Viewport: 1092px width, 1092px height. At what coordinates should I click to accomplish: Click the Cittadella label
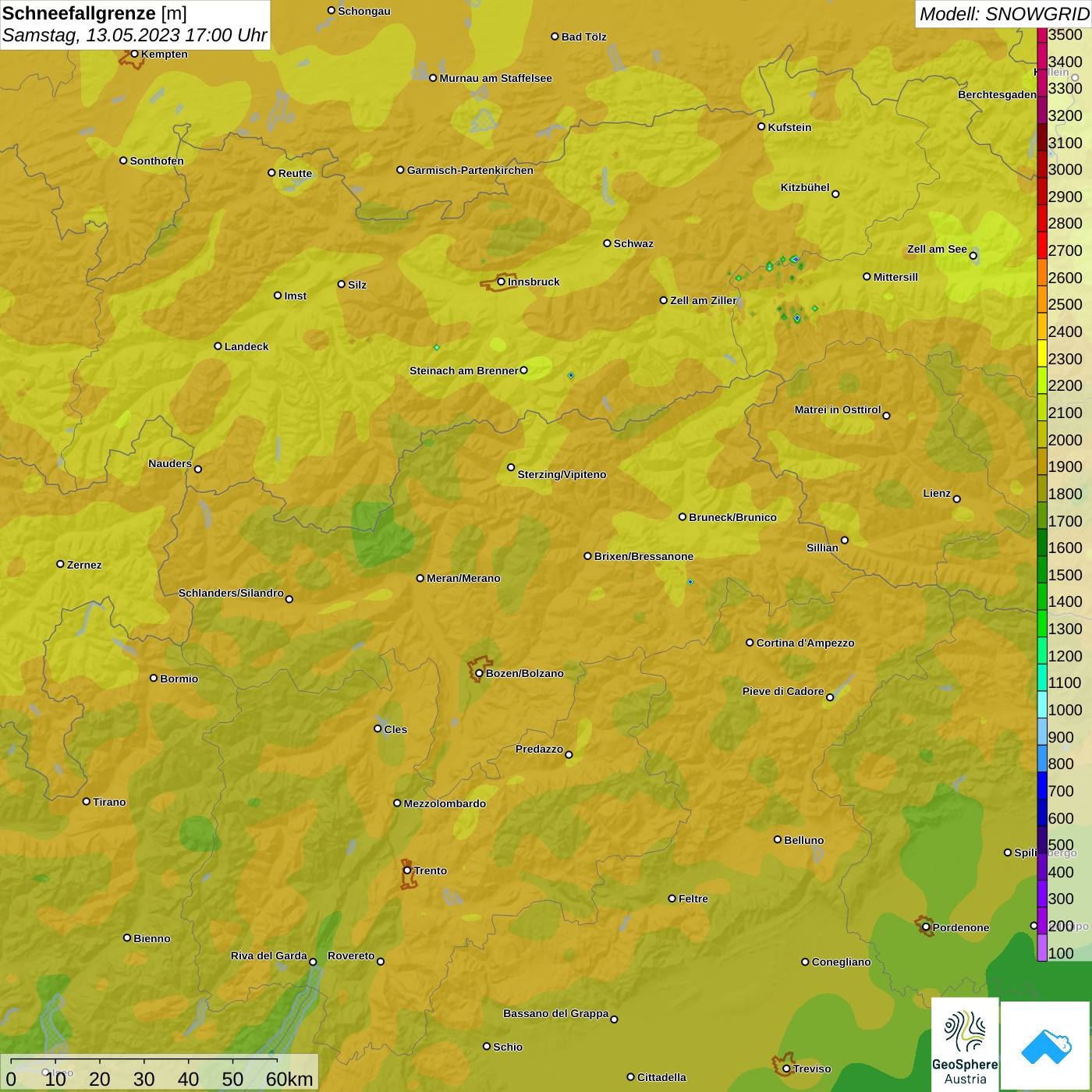(661, 1077)
